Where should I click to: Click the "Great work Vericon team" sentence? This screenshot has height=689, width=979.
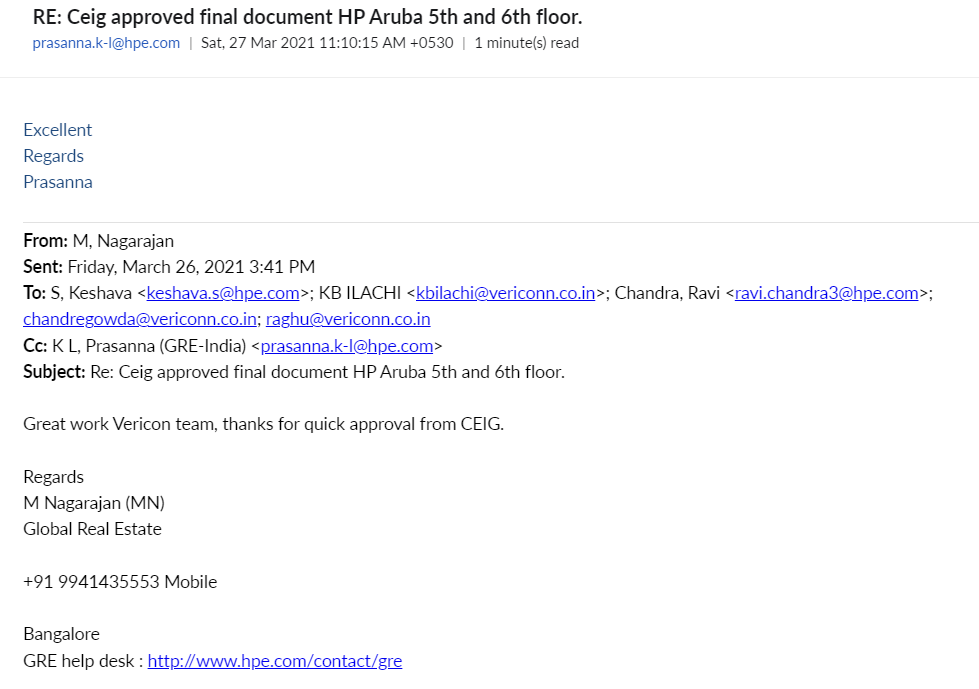[263, 424]
